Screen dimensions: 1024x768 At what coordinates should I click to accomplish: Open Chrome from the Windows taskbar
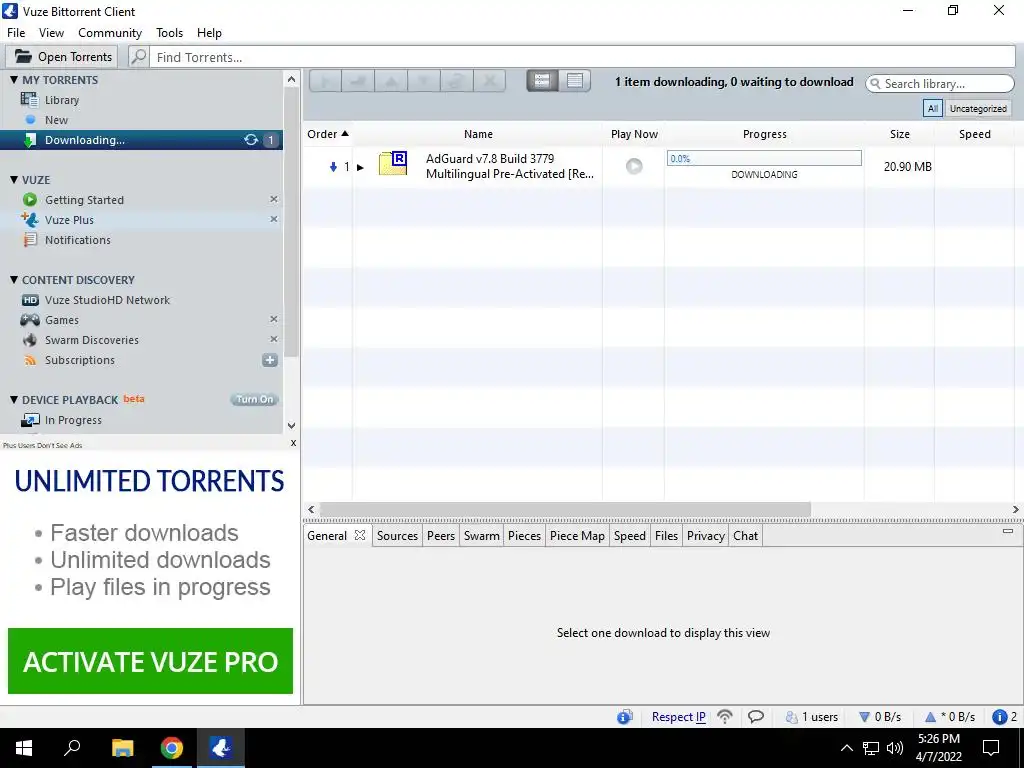coord(172,748)
